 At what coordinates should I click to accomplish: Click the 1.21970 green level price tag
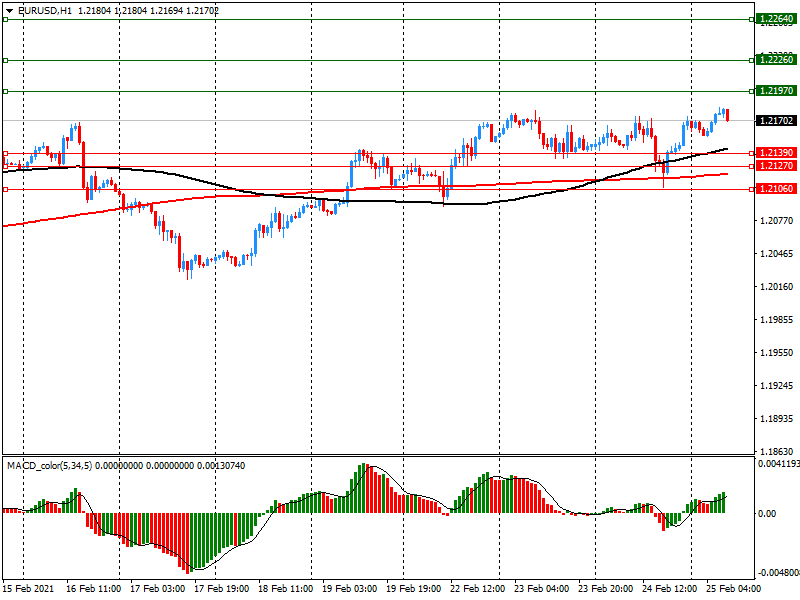click(776, 91)
